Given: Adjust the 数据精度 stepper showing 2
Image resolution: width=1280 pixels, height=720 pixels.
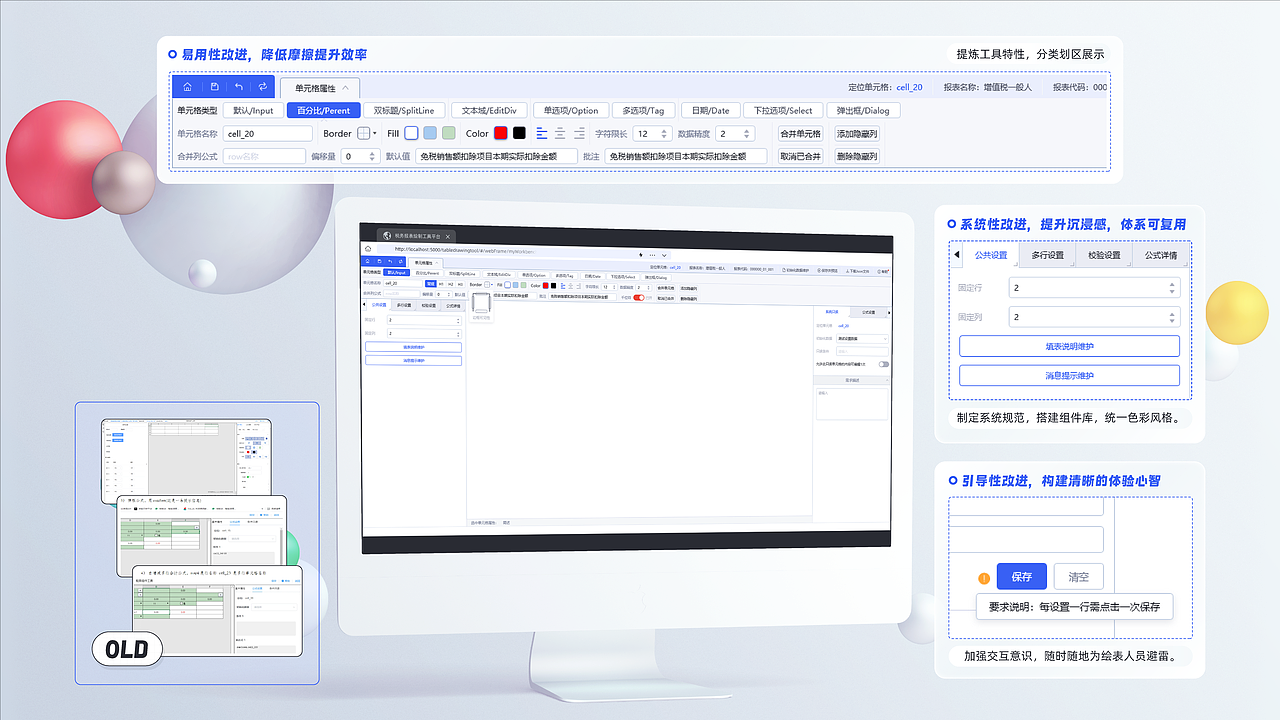Looking at the screenshot, I should 733,133.
